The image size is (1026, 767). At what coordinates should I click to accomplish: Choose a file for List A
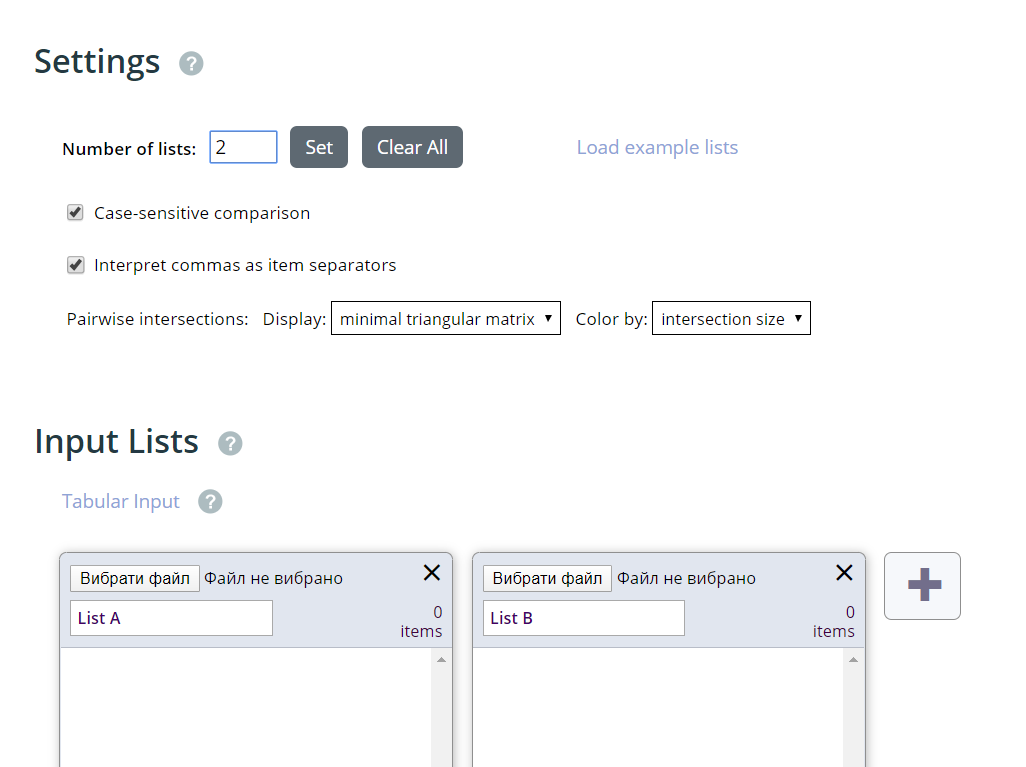[x=135, y=578]
